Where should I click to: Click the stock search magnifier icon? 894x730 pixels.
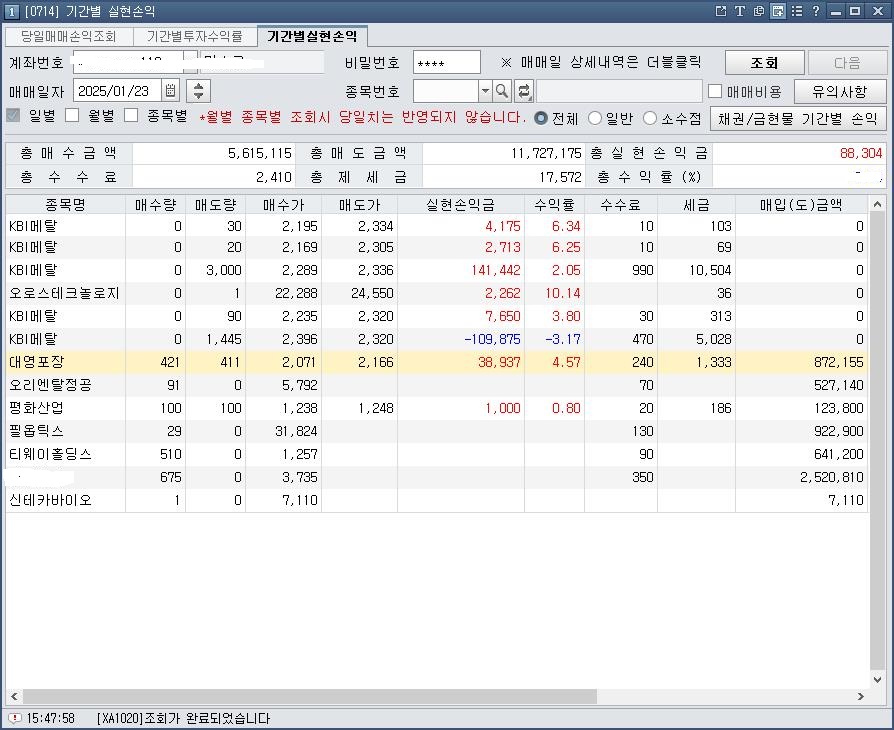click(x=502, y=90)
